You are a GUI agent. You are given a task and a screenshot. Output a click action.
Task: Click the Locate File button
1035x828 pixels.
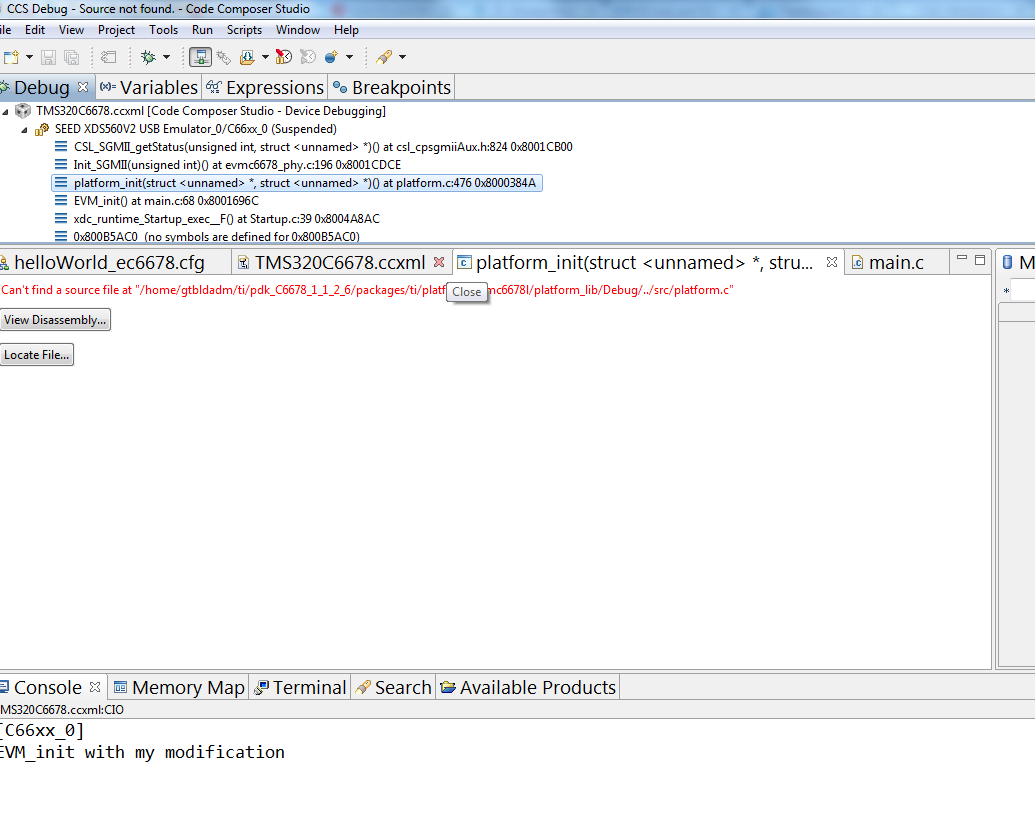pos(37,354)
